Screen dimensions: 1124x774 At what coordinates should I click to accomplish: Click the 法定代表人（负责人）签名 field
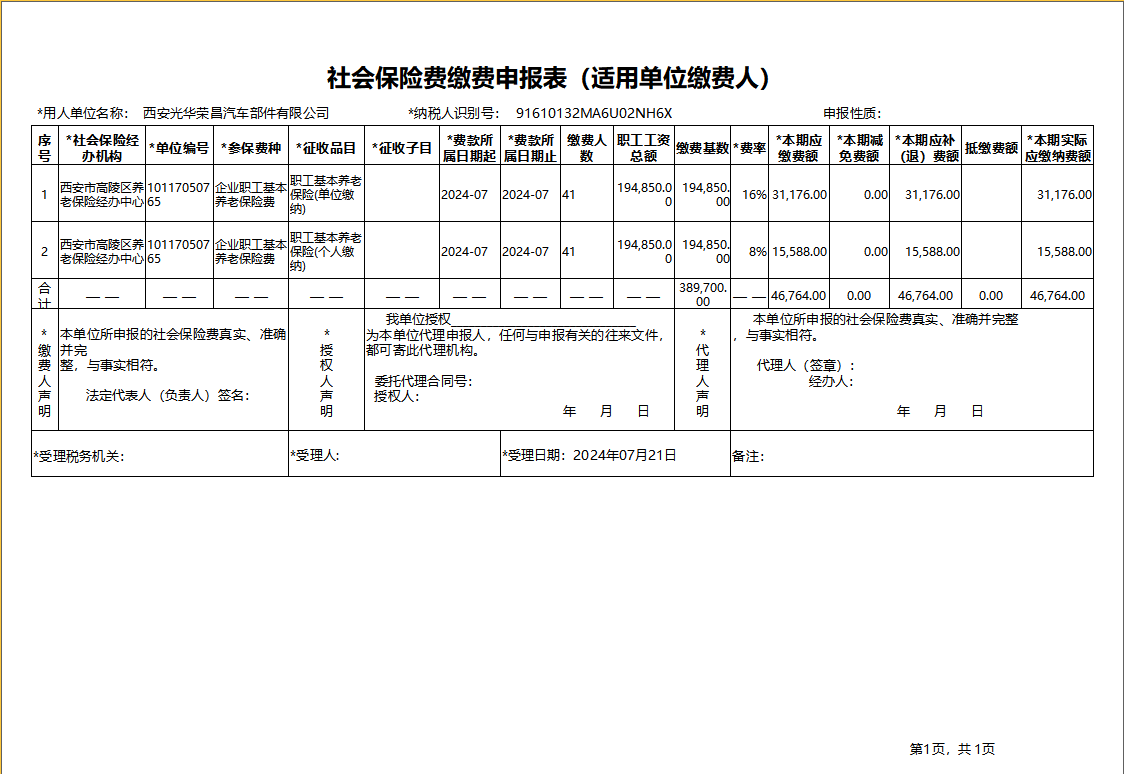click(168, 396)
